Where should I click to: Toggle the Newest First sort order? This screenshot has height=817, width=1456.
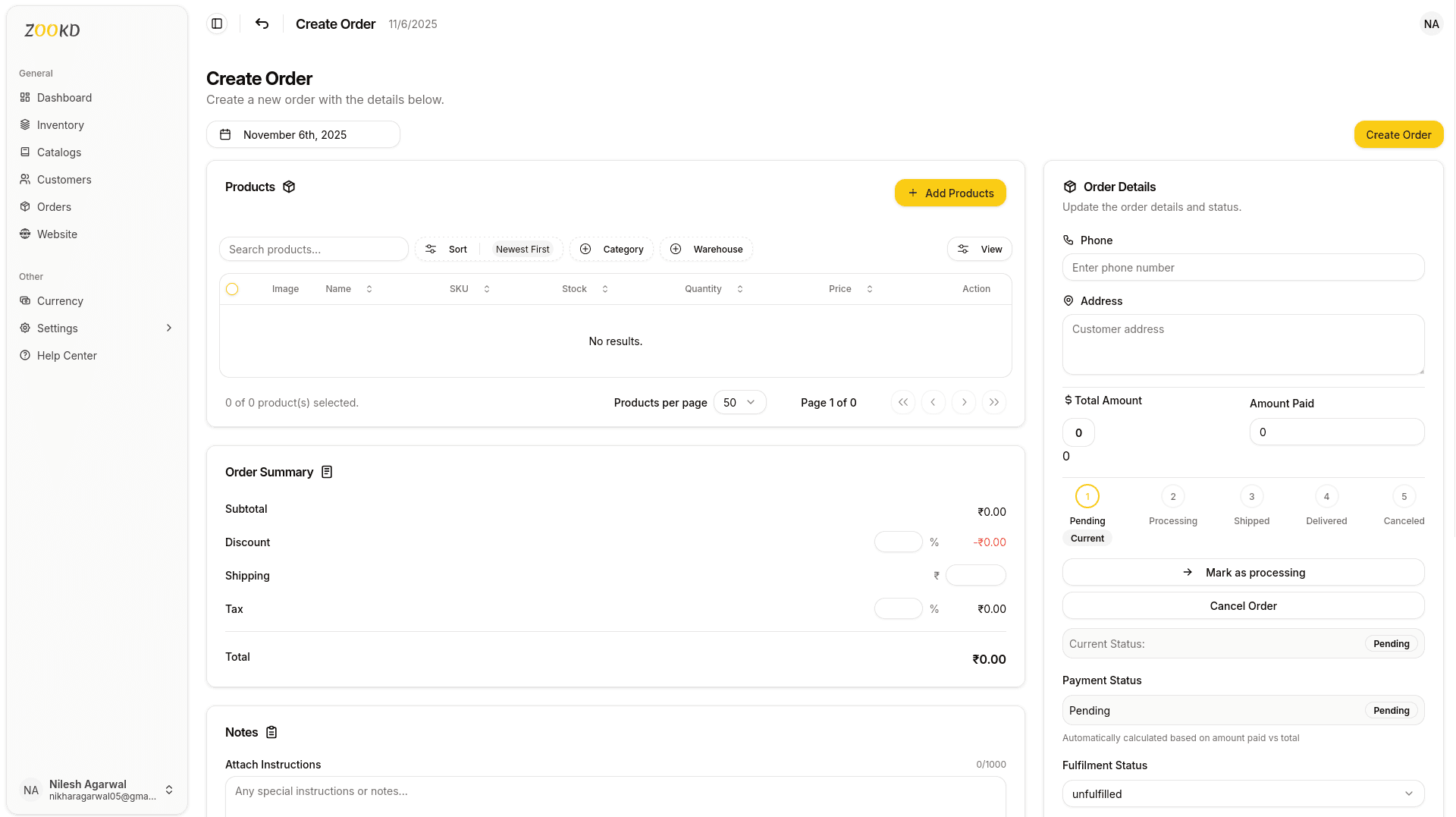[522, 249]
